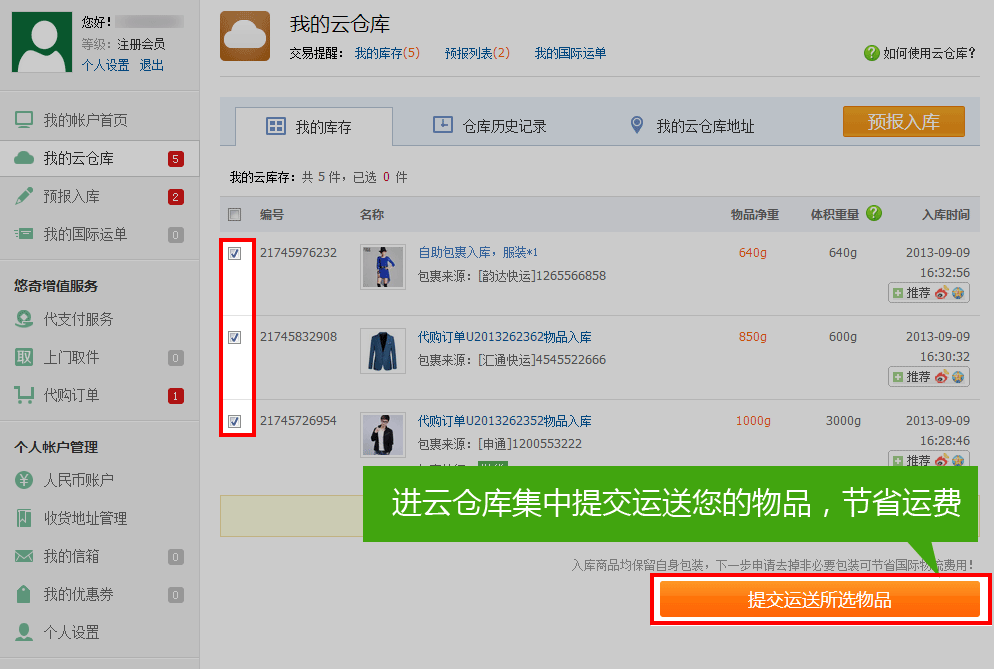The height and width of the screenshot is (669, 994).
Task: Open 我的优惠券 in the sidebar
Action: click(x=79, y=595)
